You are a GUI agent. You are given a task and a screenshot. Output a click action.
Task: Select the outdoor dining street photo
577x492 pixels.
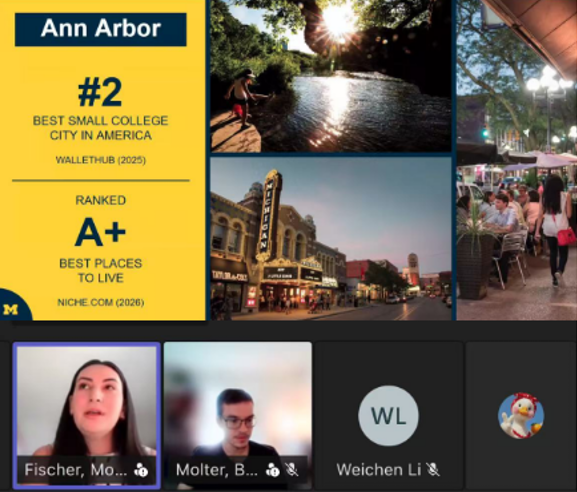tap(517, 160)
